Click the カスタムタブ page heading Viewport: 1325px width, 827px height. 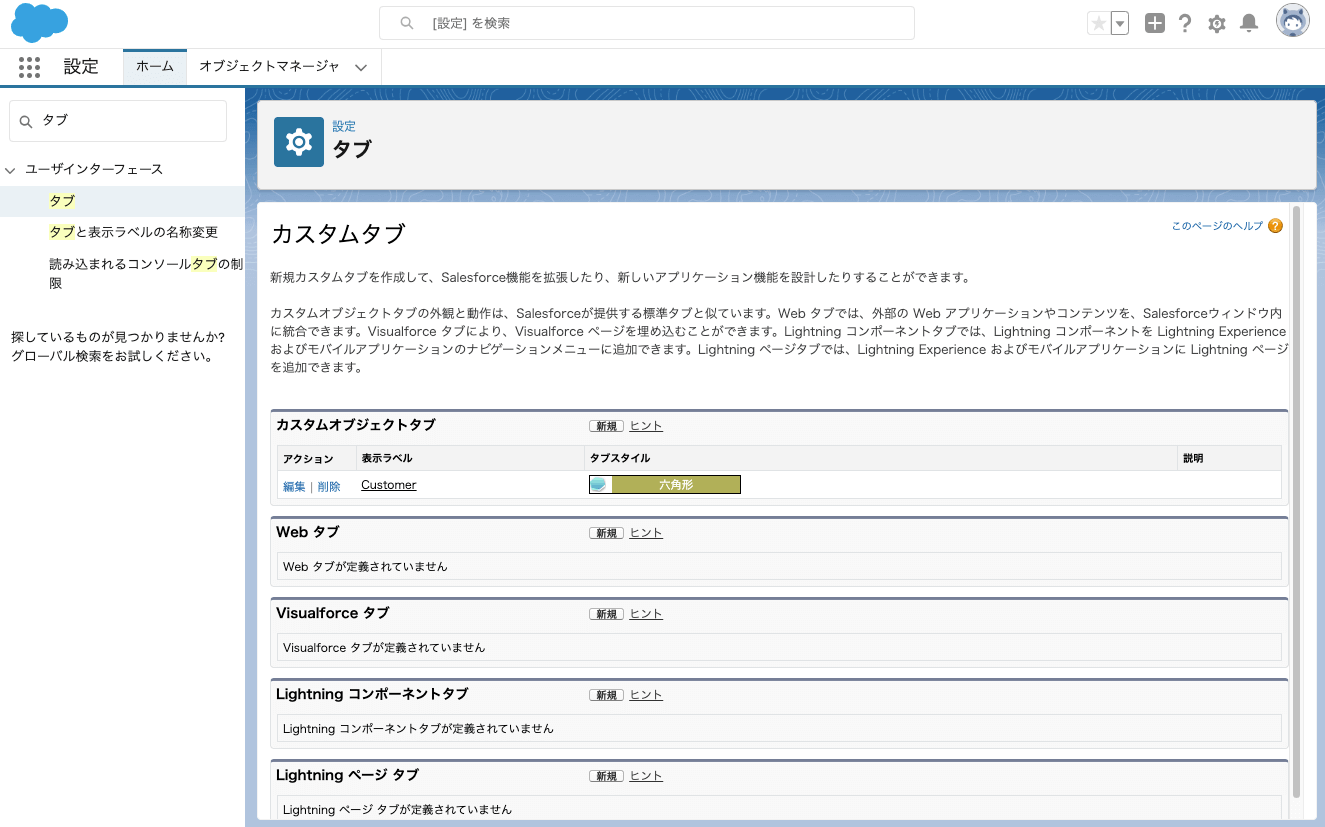(338, 234)
